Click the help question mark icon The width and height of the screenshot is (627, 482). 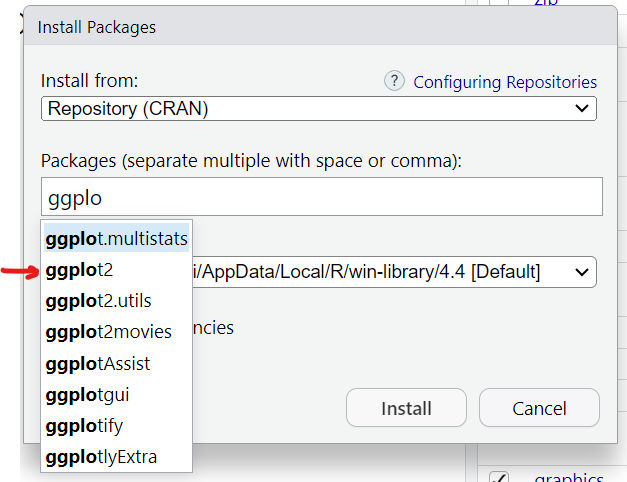395,81
